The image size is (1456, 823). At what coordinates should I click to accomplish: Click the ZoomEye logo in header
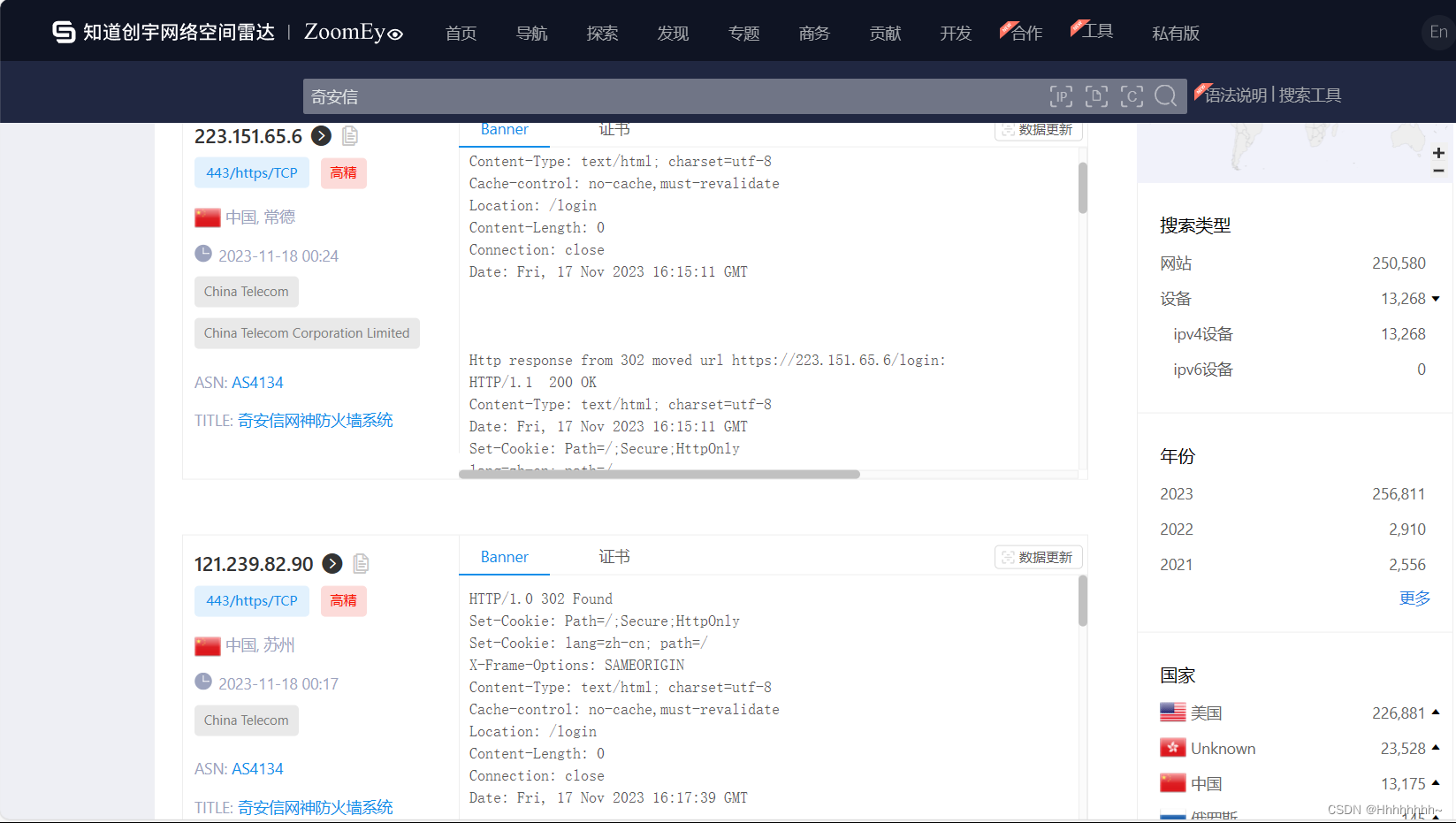tap(354, 32)
